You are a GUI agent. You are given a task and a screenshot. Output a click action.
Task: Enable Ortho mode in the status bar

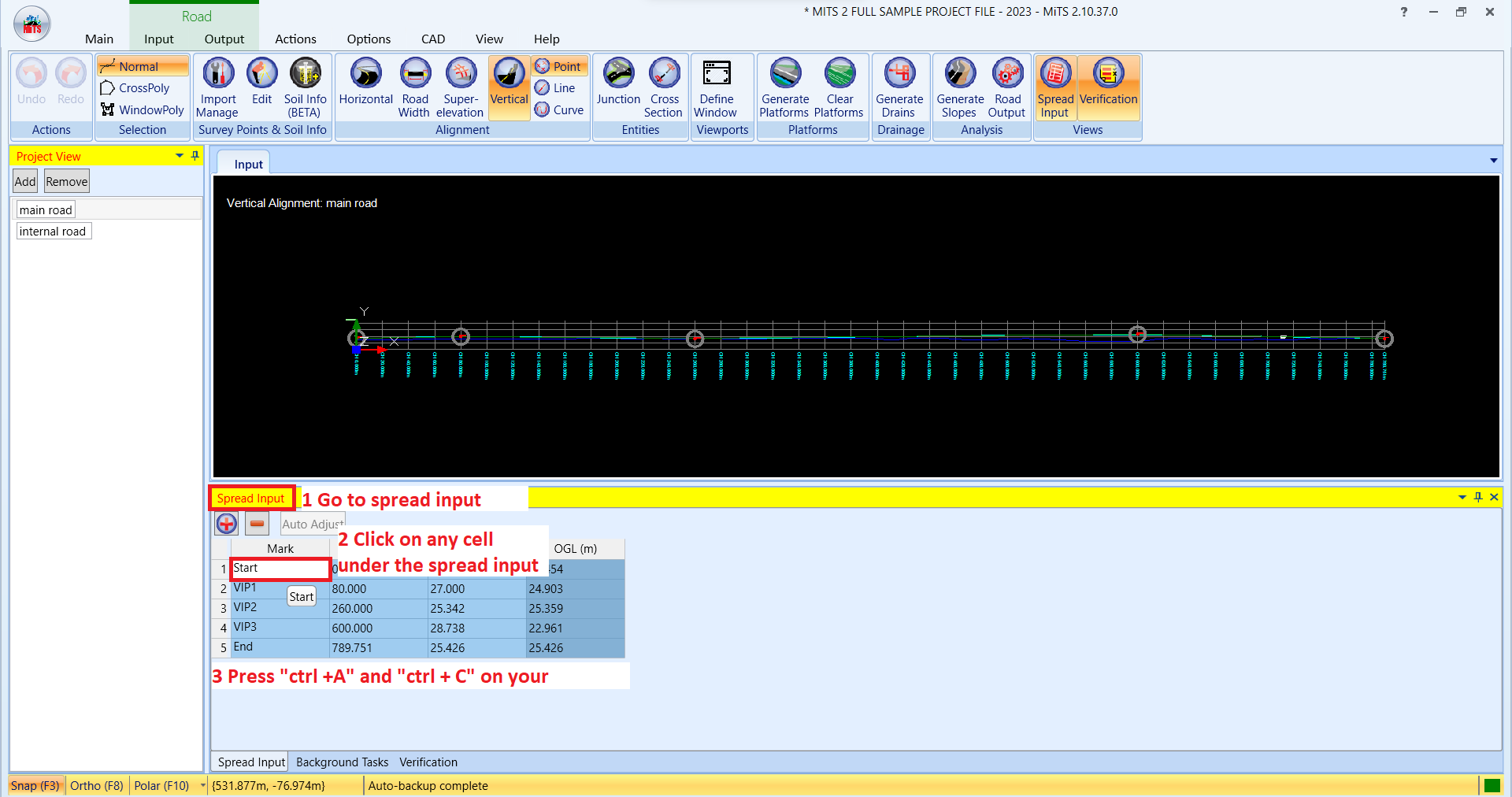[96, 785]
